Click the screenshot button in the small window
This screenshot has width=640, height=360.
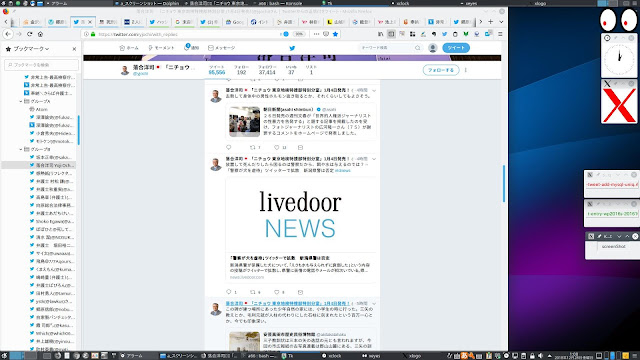coord(613,247)
